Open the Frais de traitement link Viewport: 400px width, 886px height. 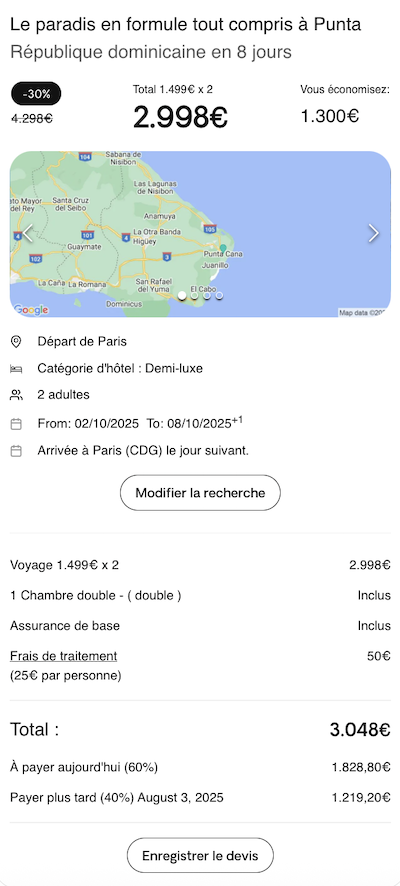63,656
